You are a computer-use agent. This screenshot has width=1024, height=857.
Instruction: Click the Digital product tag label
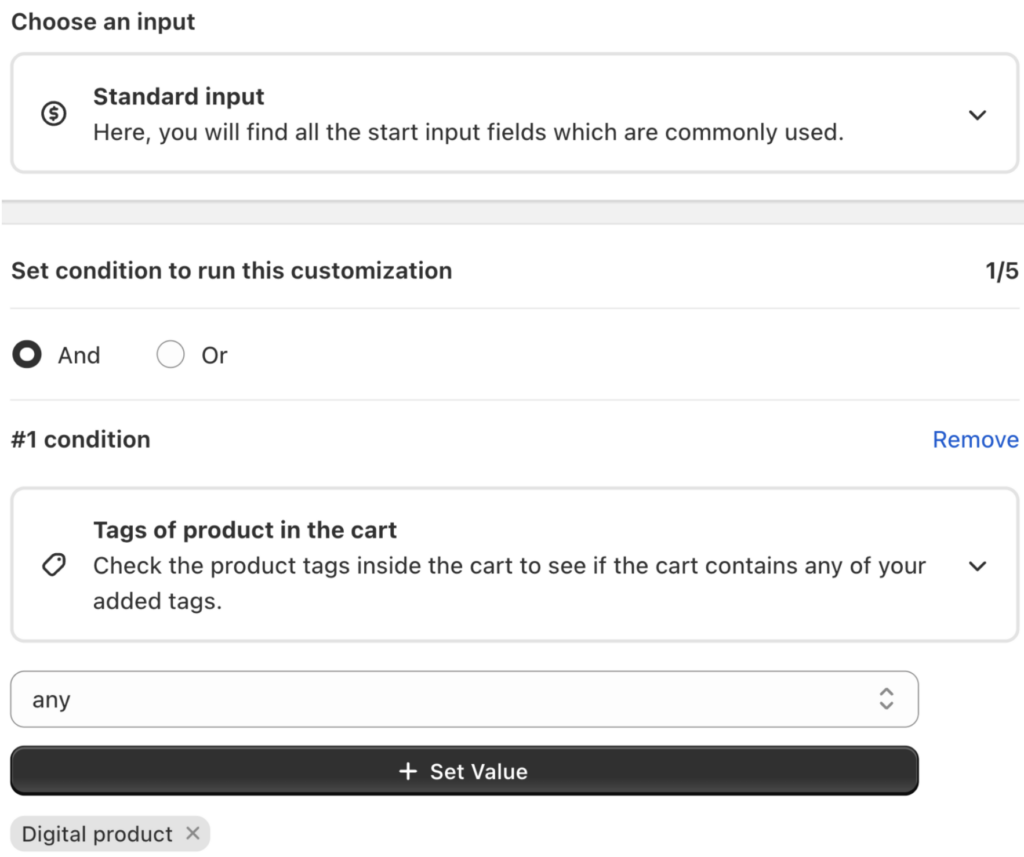coord(97,834)
